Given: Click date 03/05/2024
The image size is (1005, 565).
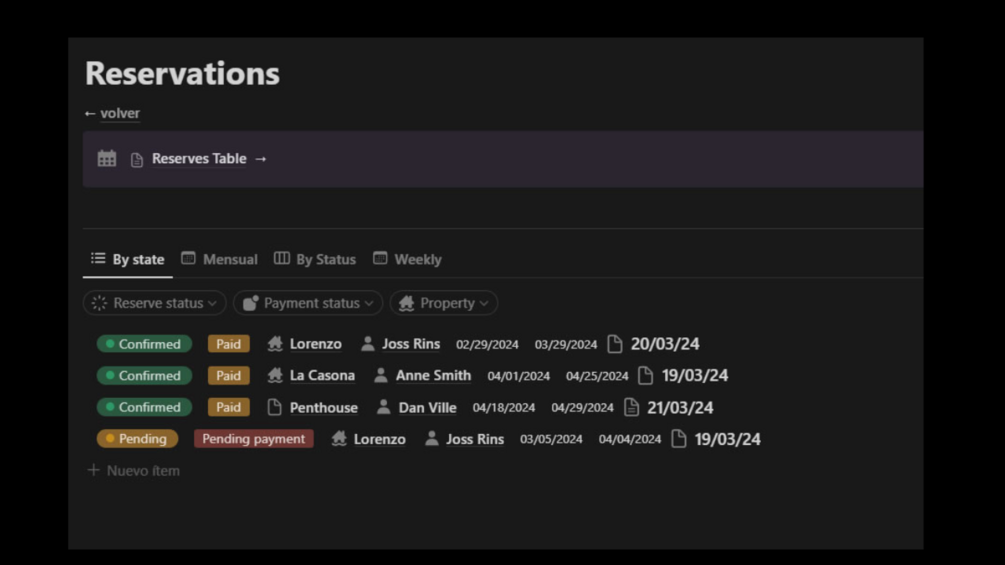Looking at the screenshot, I should (551, 439).
